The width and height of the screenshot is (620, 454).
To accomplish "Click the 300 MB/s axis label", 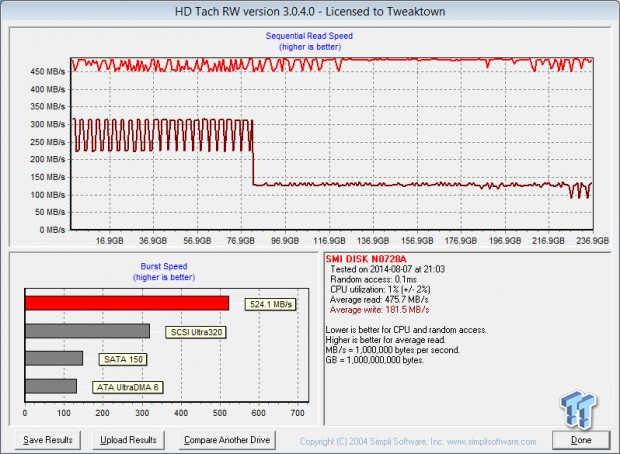I will [47, 124].
